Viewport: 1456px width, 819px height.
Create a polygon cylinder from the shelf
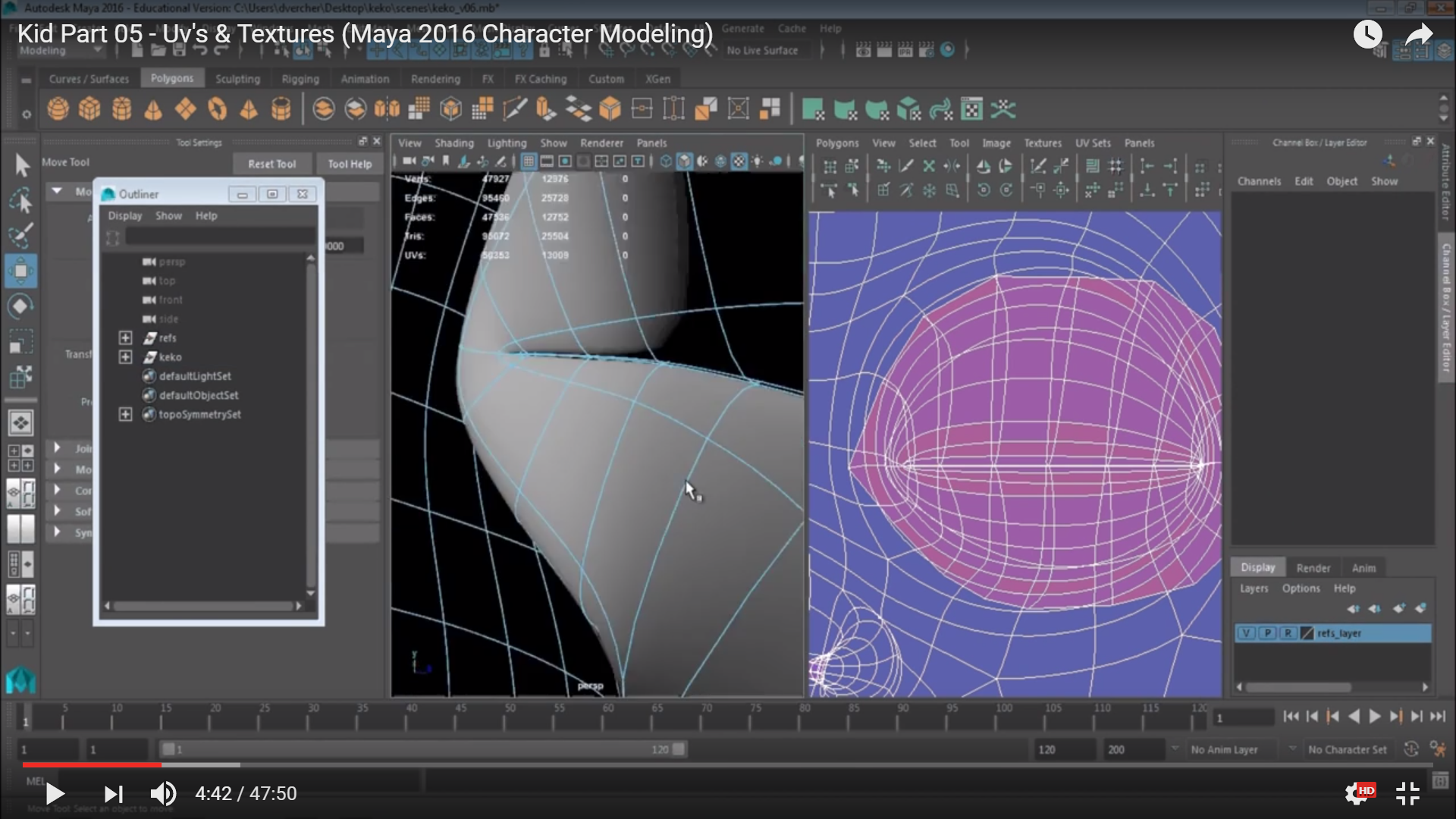click(x=121, y=109)
